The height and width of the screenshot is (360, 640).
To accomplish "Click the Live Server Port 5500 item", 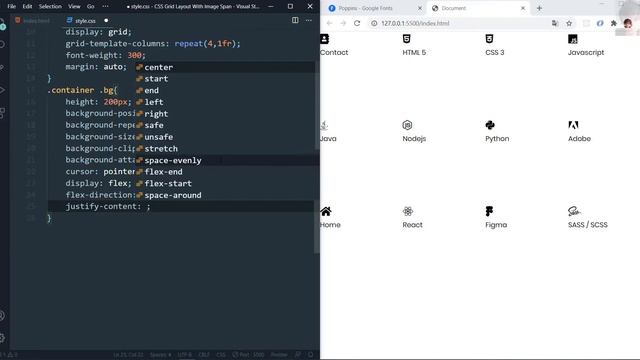I will pos(248,355).
